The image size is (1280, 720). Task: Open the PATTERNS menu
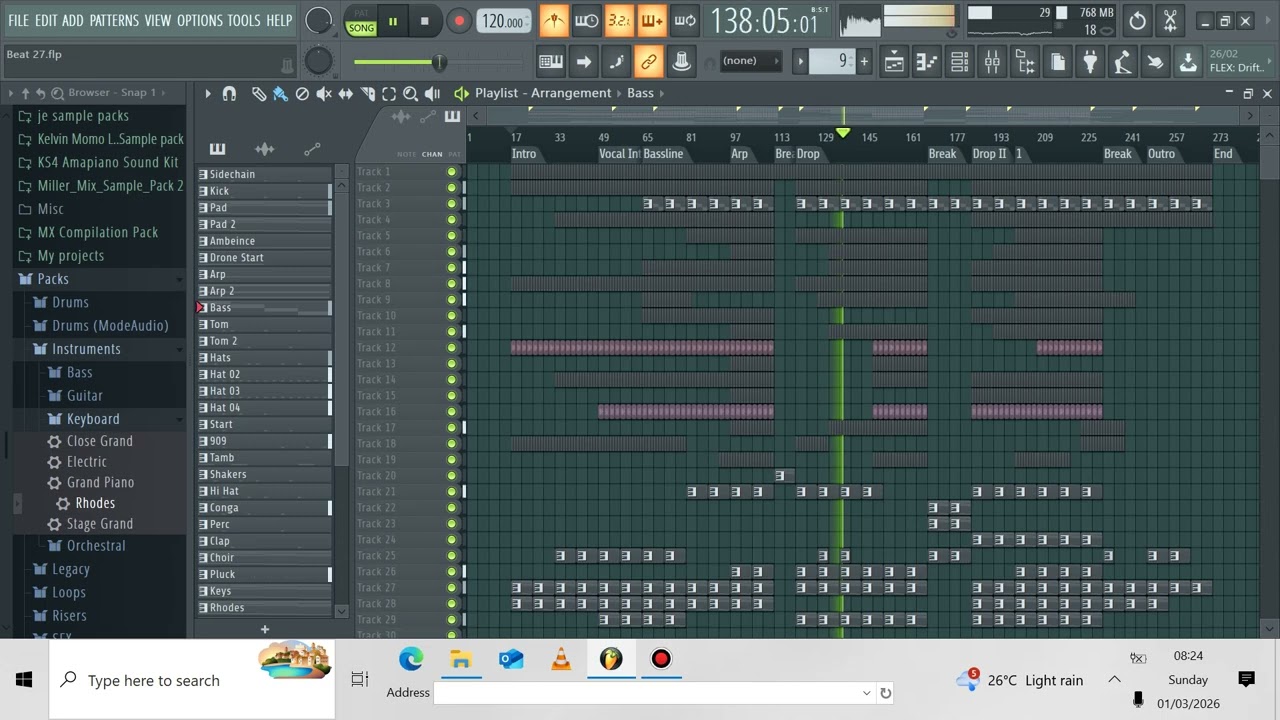[x=114, y=20]
